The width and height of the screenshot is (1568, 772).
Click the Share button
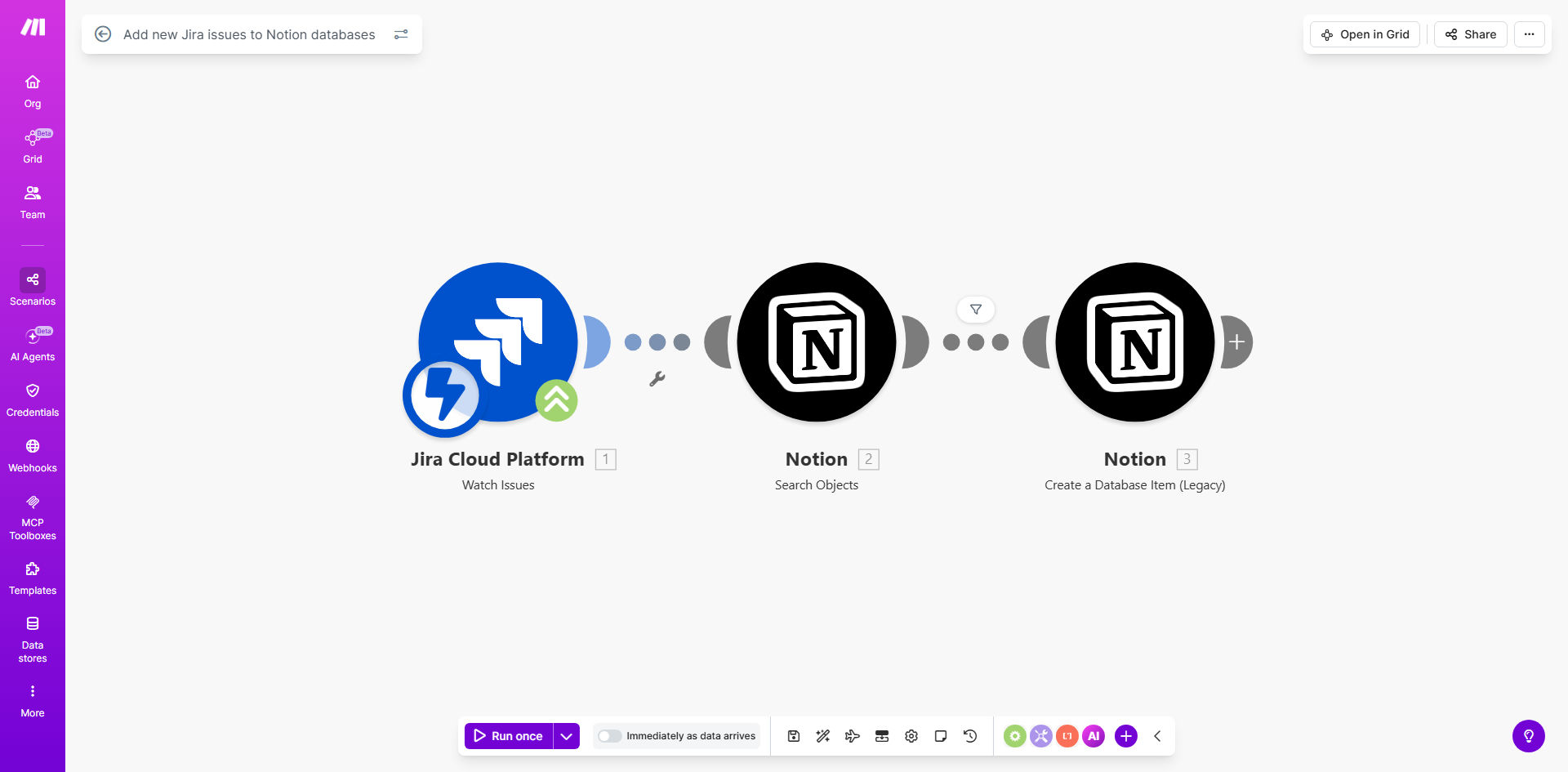point(1471,34)
